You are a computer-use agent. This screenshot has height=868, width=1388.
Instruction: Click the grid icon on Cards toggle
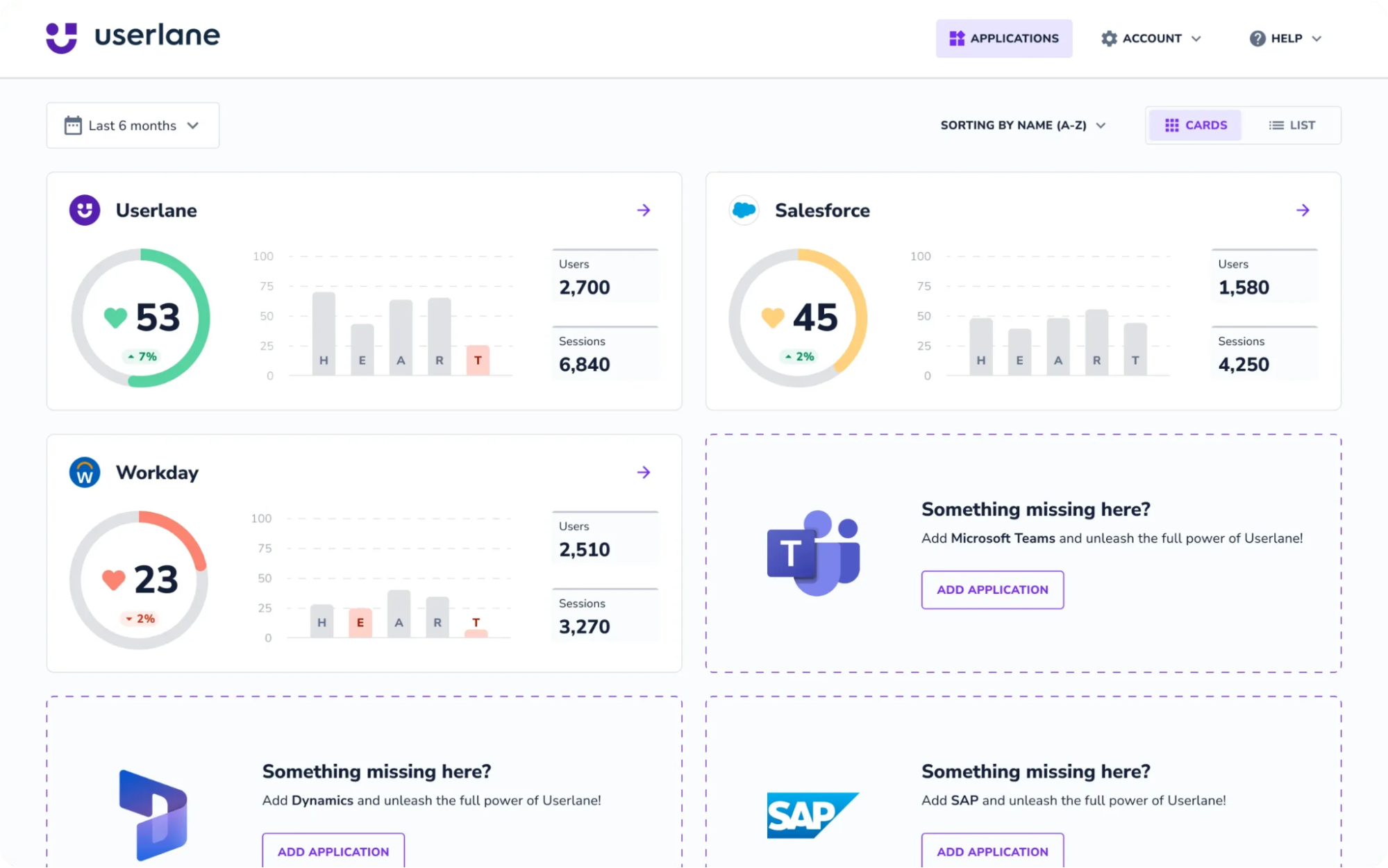click(1171, 125)
